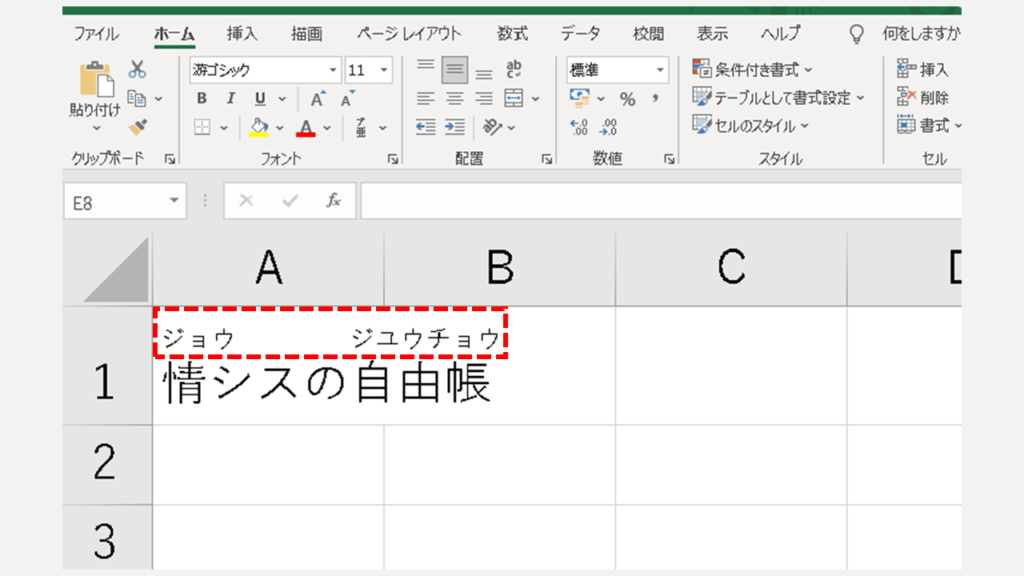Expand the paste options arrow under 貼り付け
The image size is (1024, 576).
[x=96, y=129]
